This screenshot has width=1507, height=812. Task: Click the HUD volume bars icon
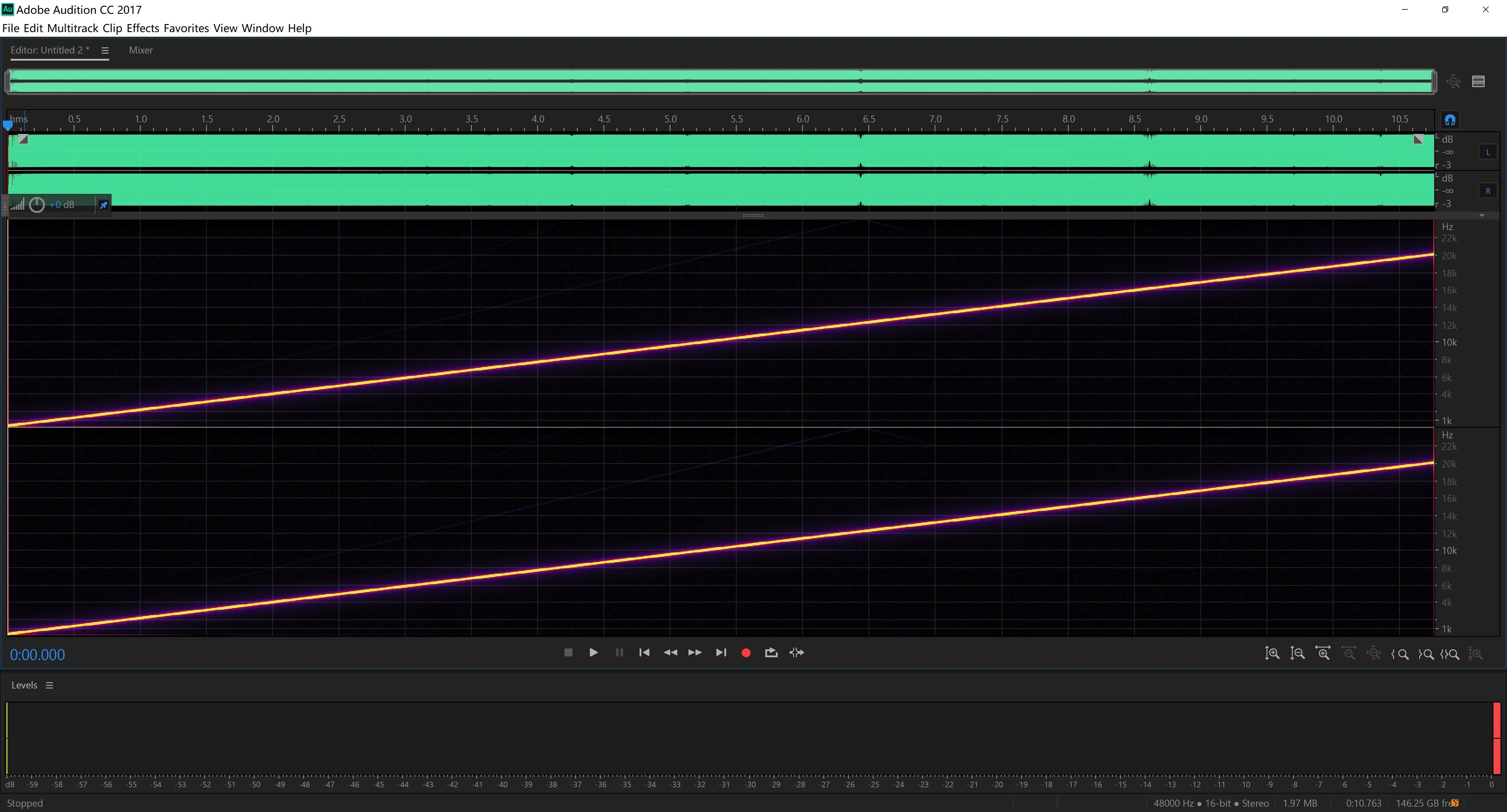(x=18, y=204)
